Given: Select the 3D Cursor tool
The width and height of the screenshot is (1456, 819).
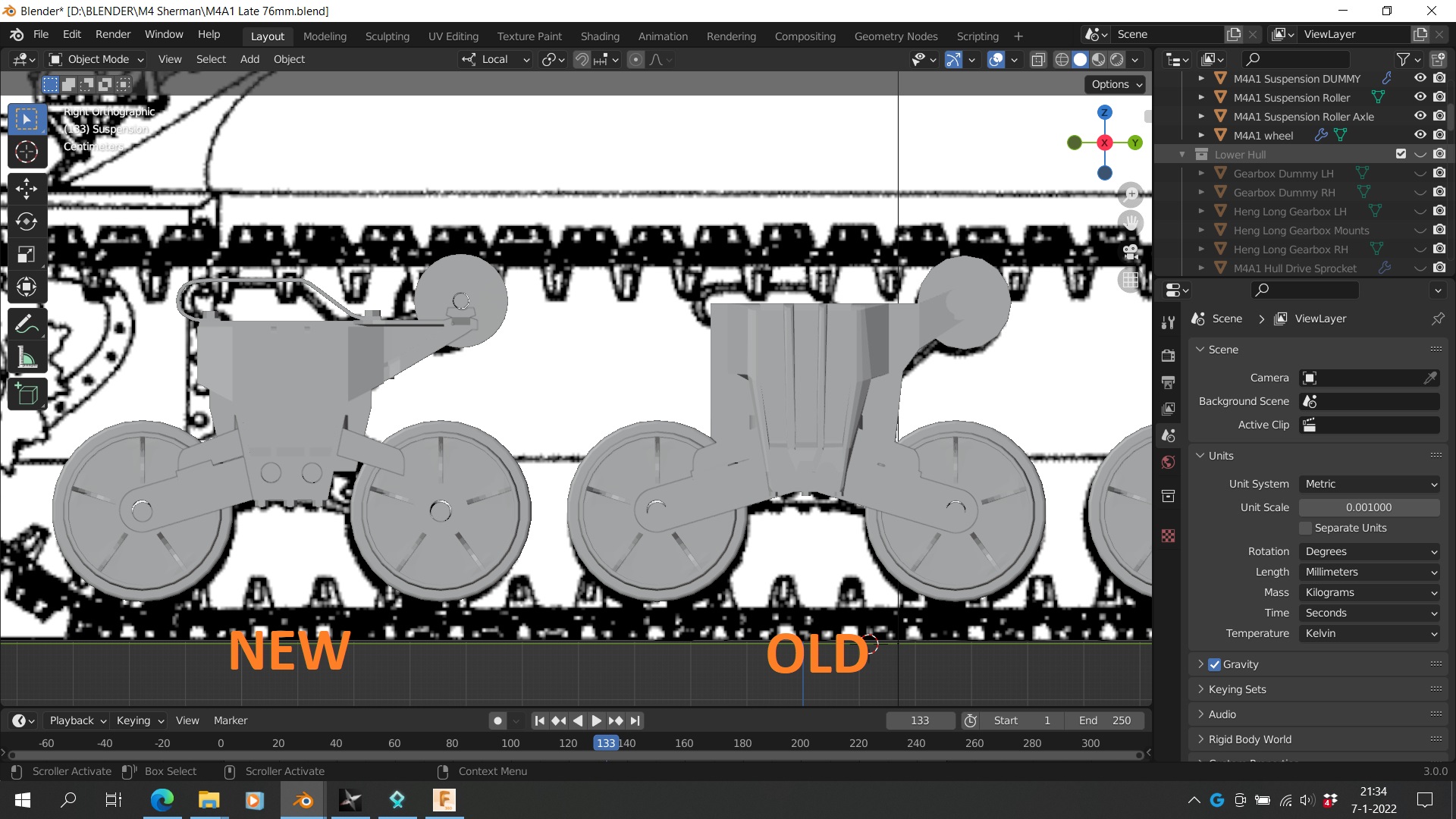Looking at the screenshot, I should point(27,152).
